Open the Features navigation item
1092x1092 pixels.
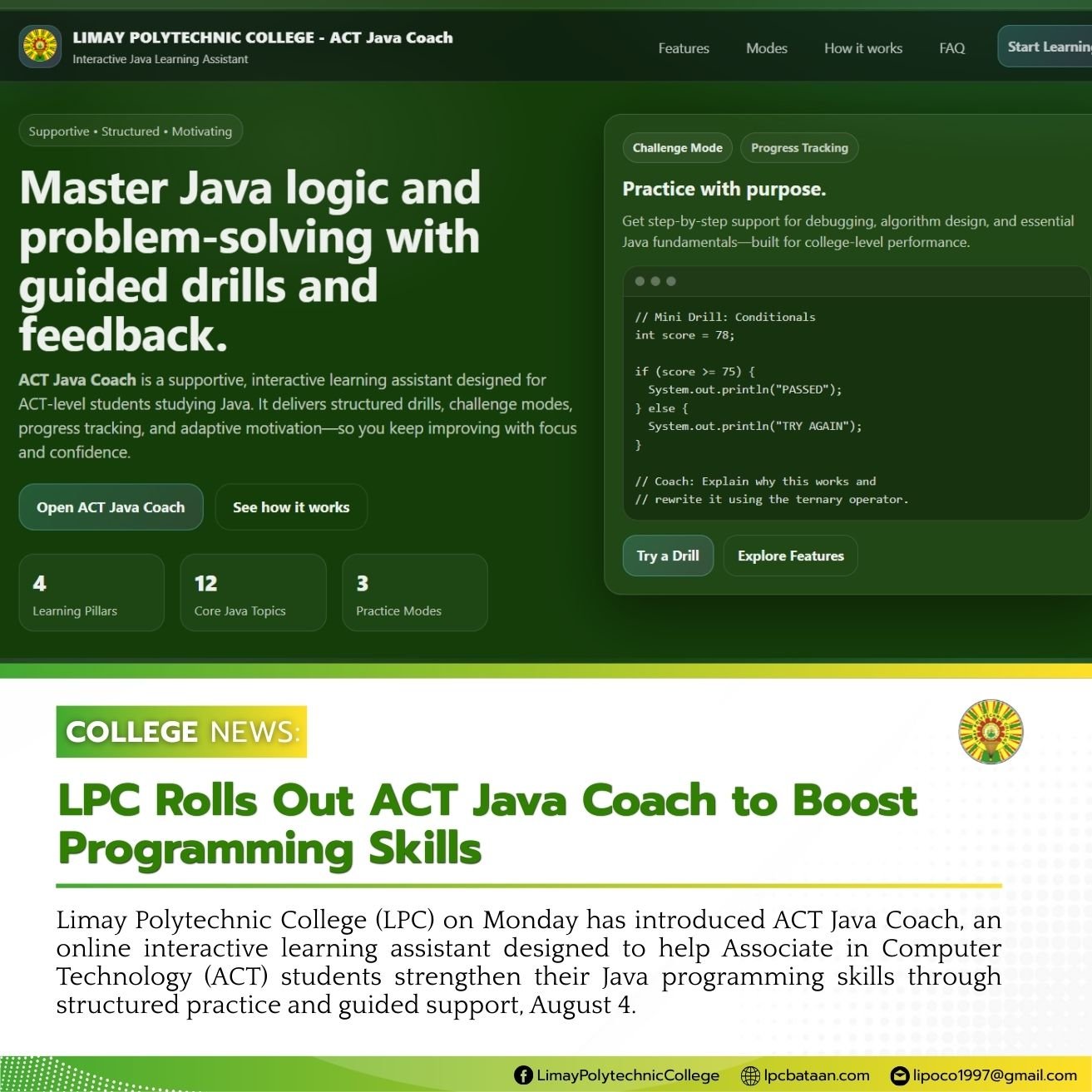683,48
